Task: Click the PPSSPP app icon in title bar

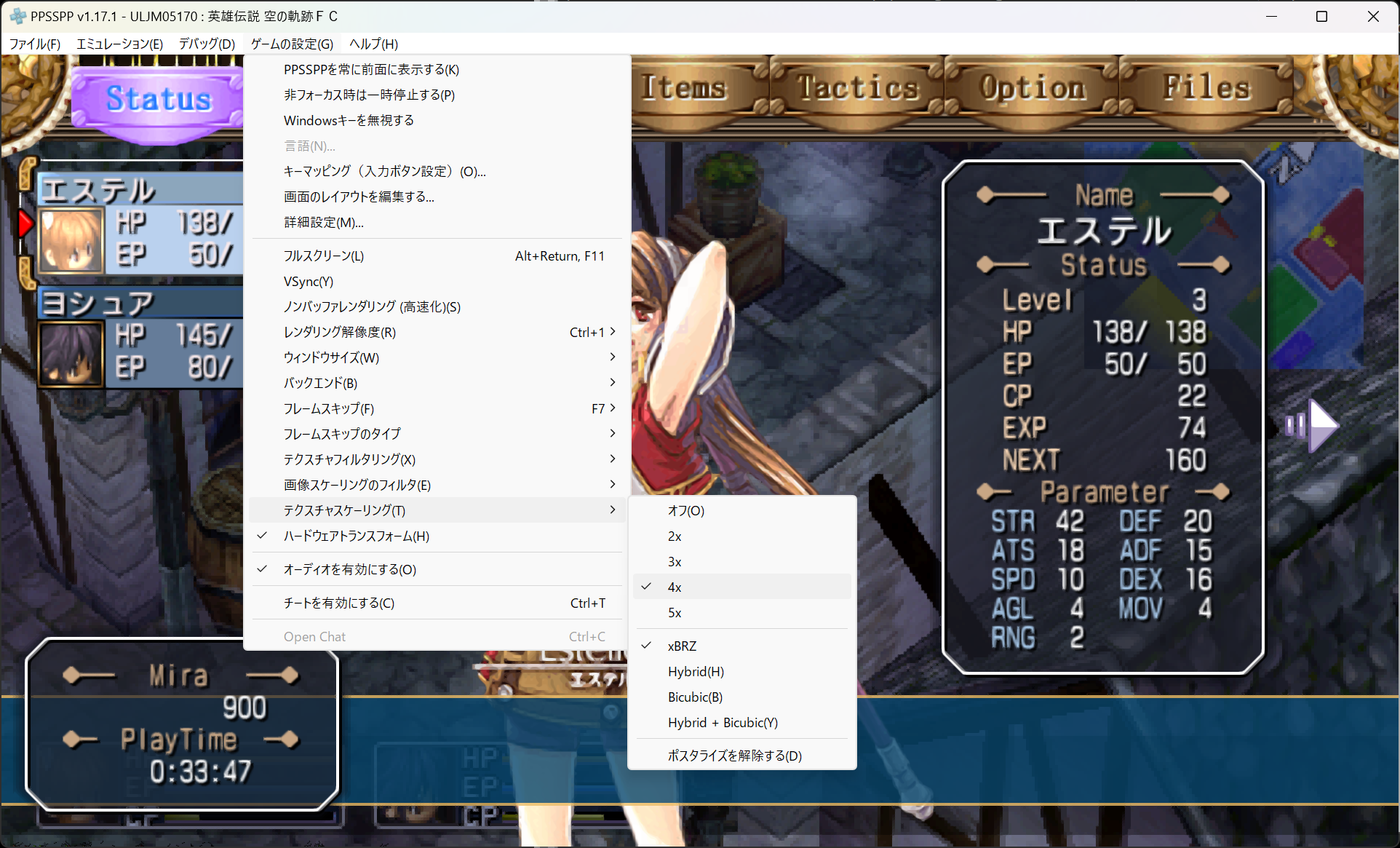Action: 17,16
